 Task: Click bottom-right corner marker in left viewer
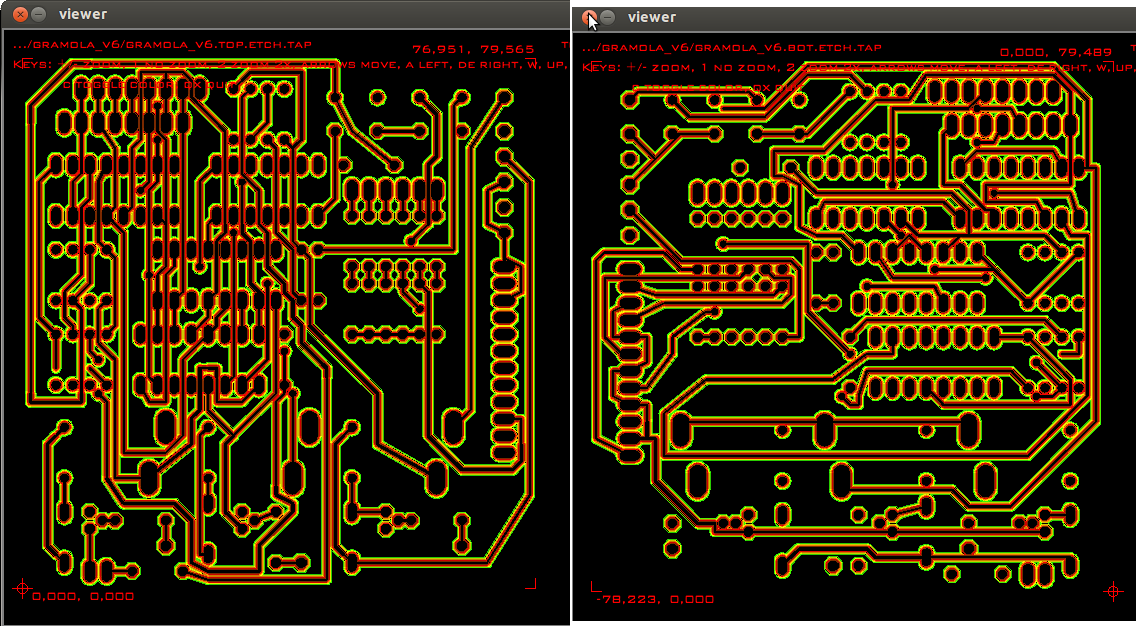point(533,583)
